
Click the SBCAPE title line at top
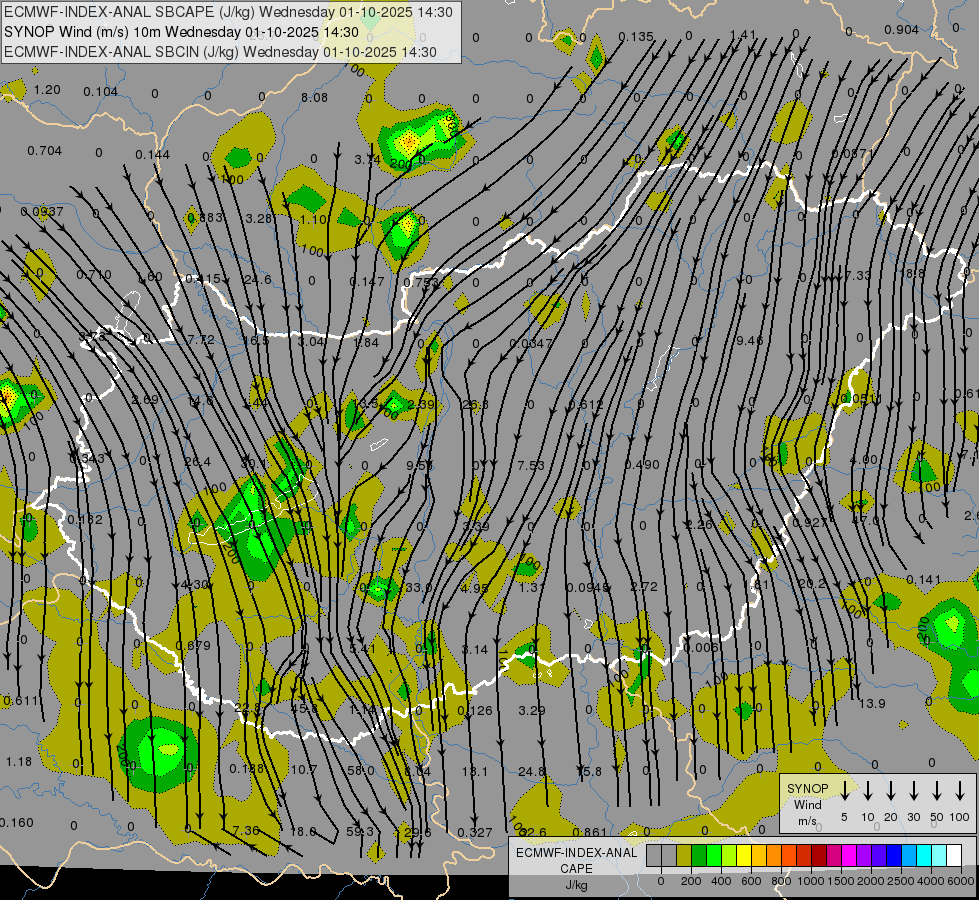(x=228, y=13)
